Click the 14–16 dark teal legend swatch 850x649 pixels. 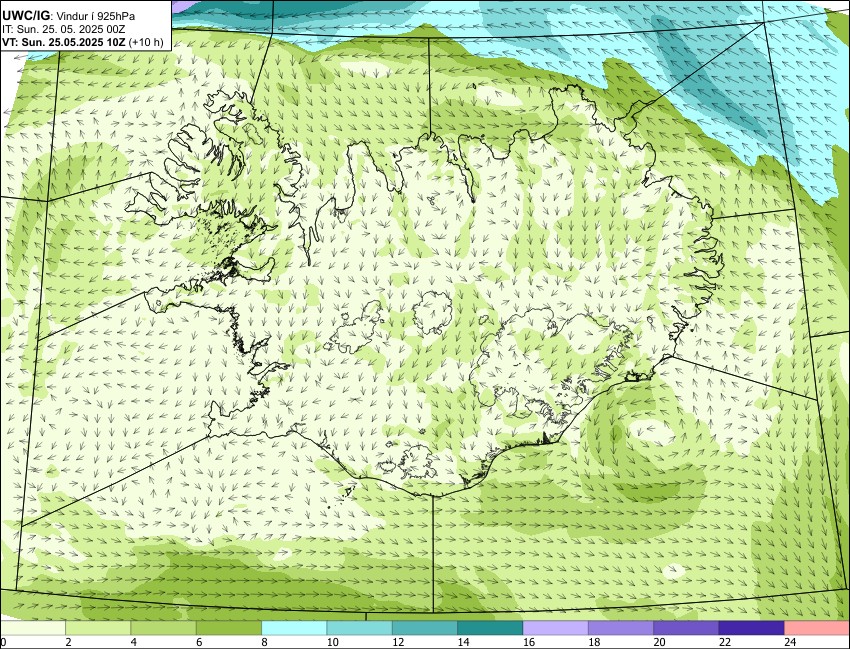(x=490, y=628)
